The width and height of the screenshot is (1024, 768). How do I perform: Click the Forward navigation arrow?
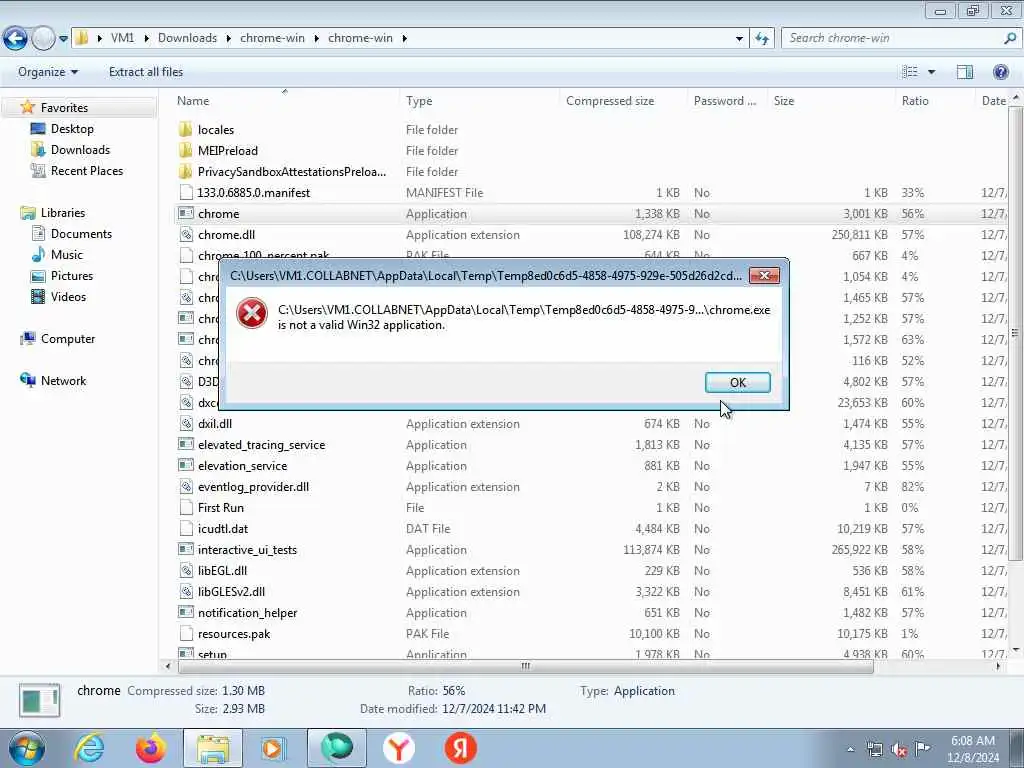pos(43,38)
